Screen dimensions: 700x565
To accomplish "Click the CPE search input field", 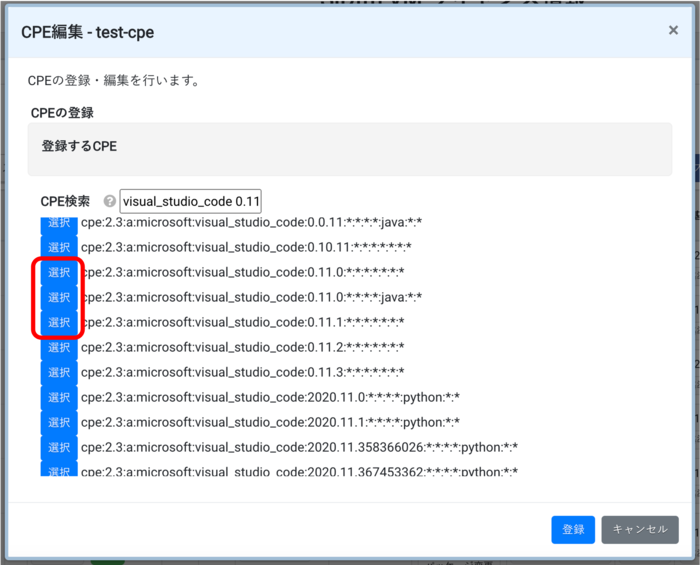I will [191, 201].
